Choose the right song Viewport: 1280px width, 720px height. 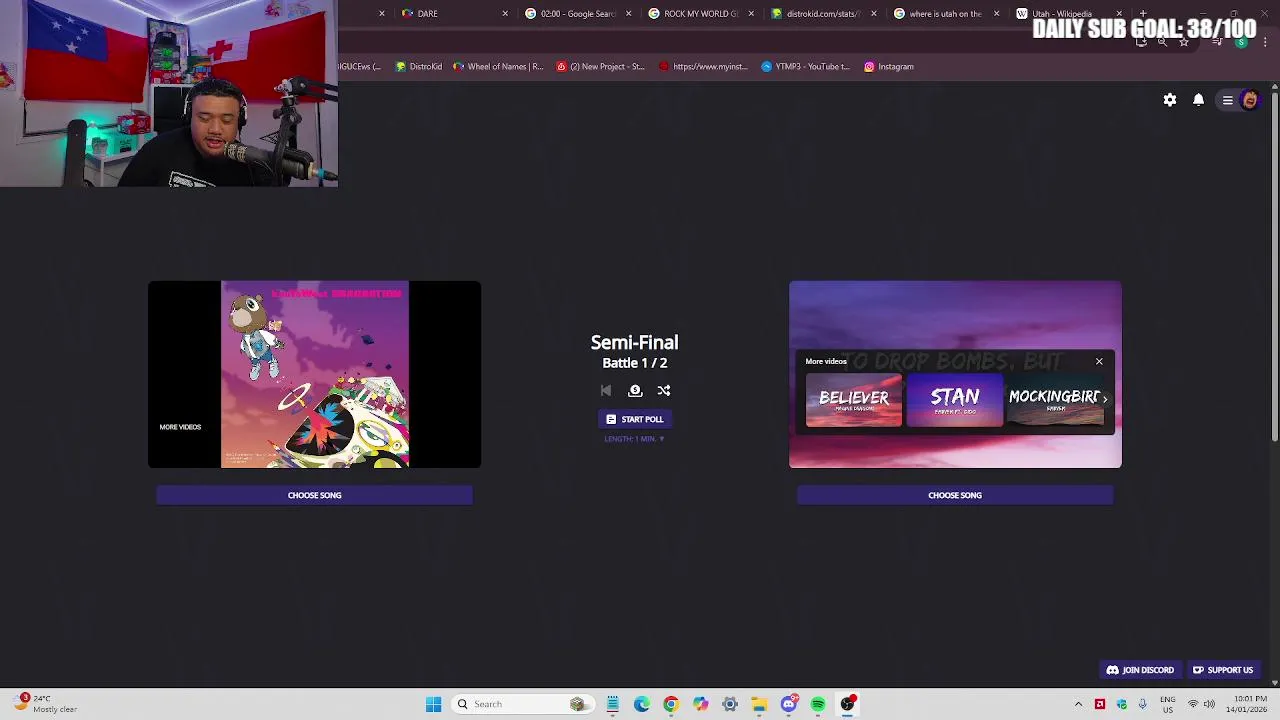point(955,495)
